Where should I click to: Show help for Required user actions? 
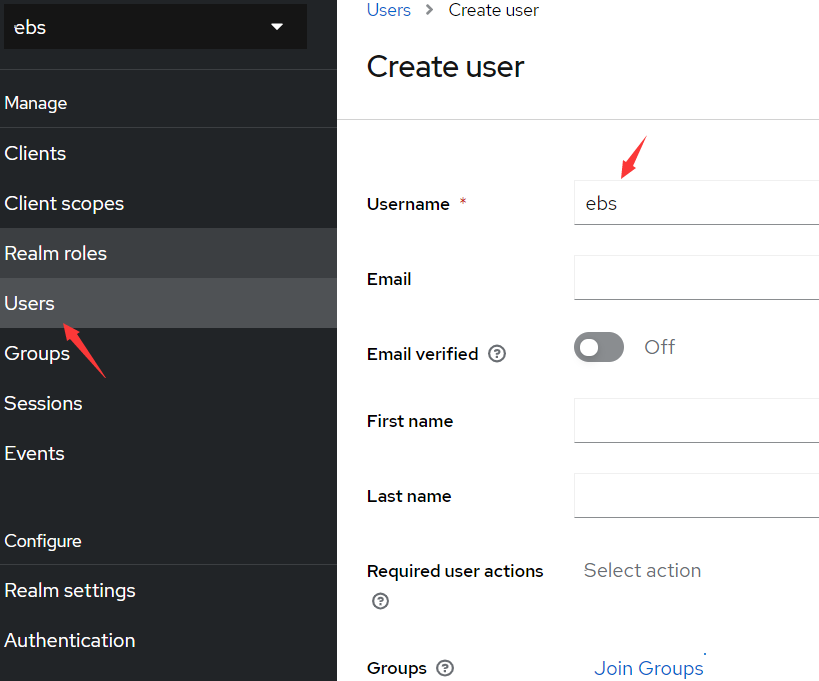[380, 601]
